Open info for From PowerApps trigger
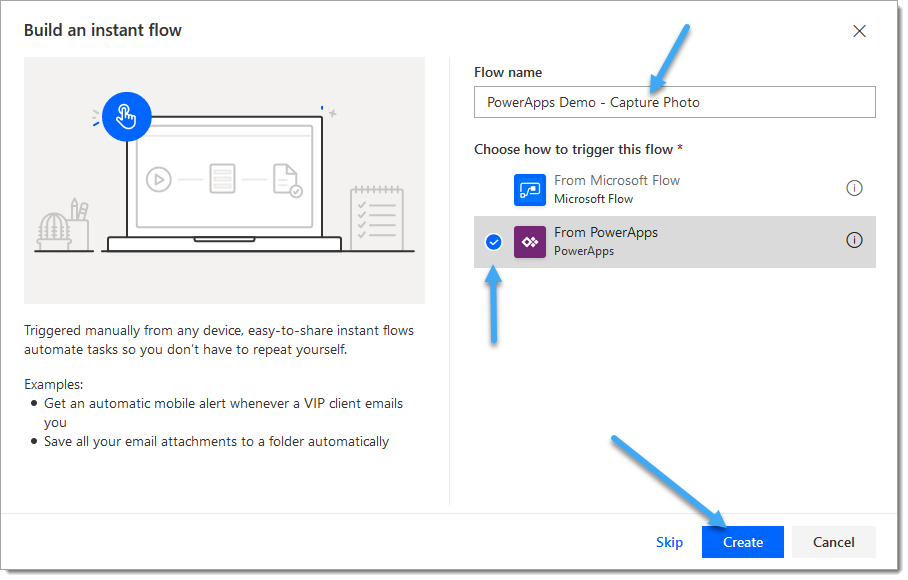Viewport: 908px width, 580px height. (854, 240)
